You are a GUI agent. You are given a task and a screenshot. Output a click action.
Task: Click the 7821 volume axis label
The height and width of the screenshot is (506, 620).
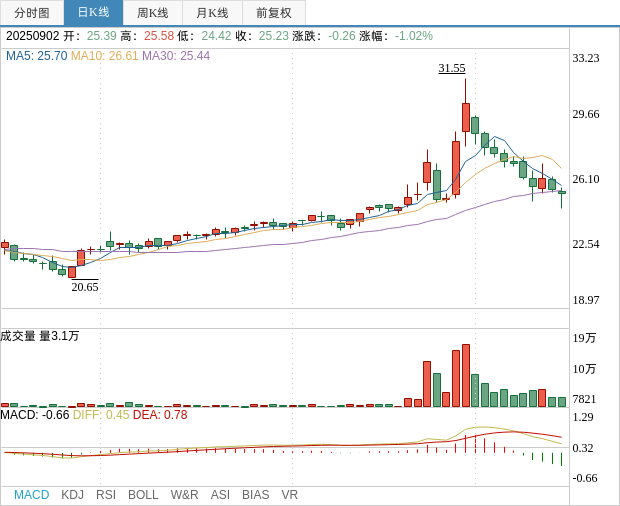pyautogui.click(x=584, y=399)
